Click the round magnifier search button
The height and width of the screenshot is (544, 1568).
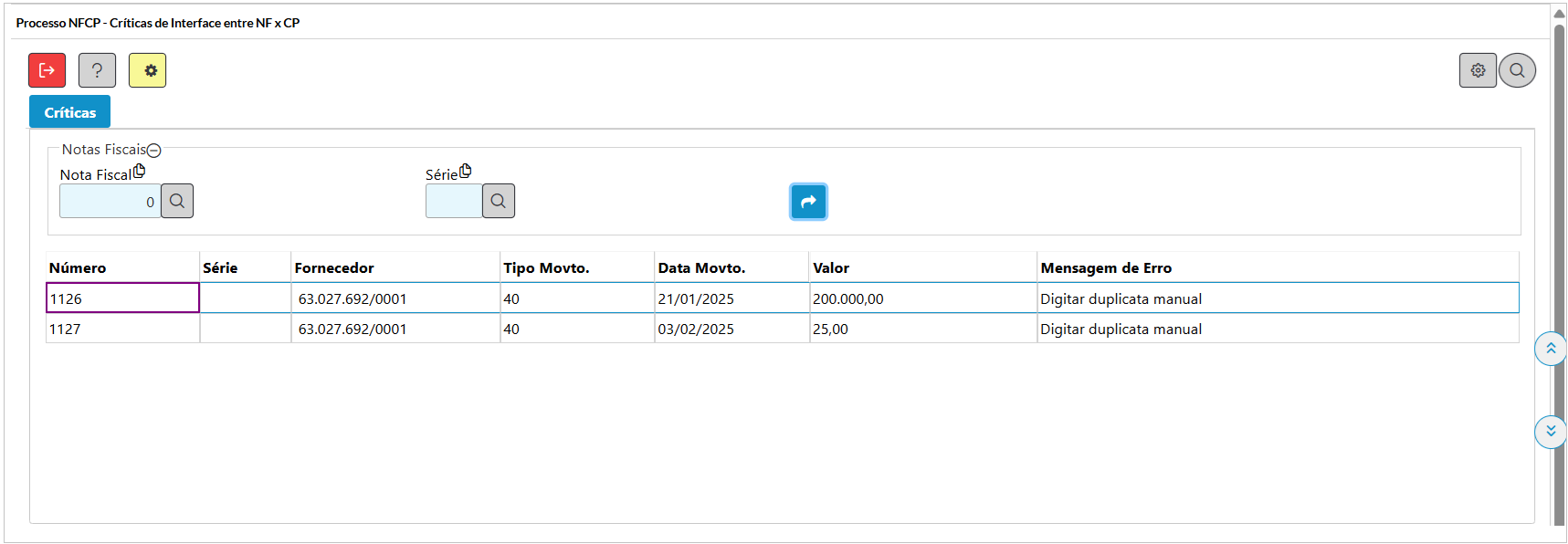(1517, 70)
